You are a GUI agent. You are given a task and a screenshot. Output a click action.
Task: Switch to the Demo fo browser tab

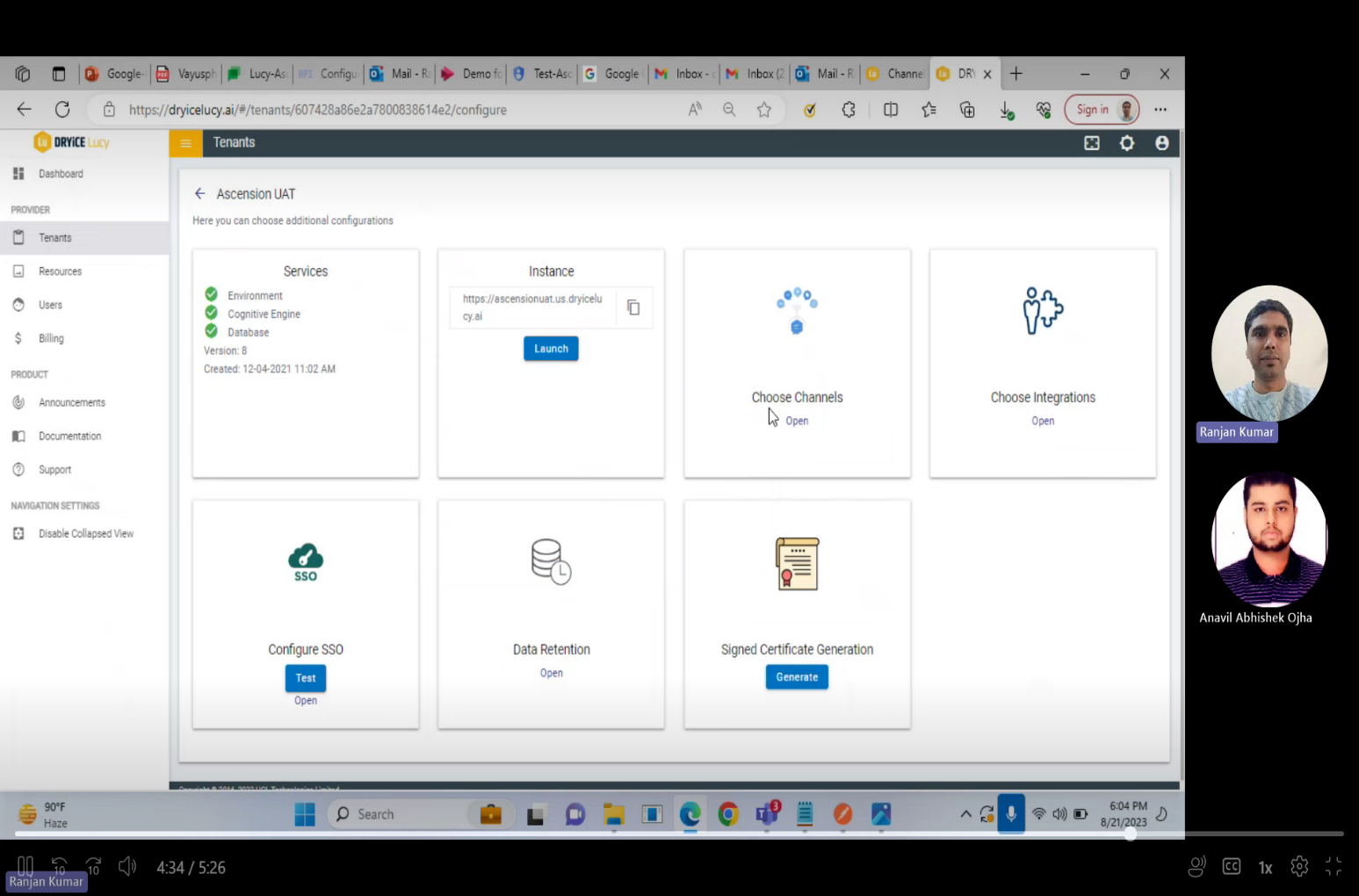[471, 74]
